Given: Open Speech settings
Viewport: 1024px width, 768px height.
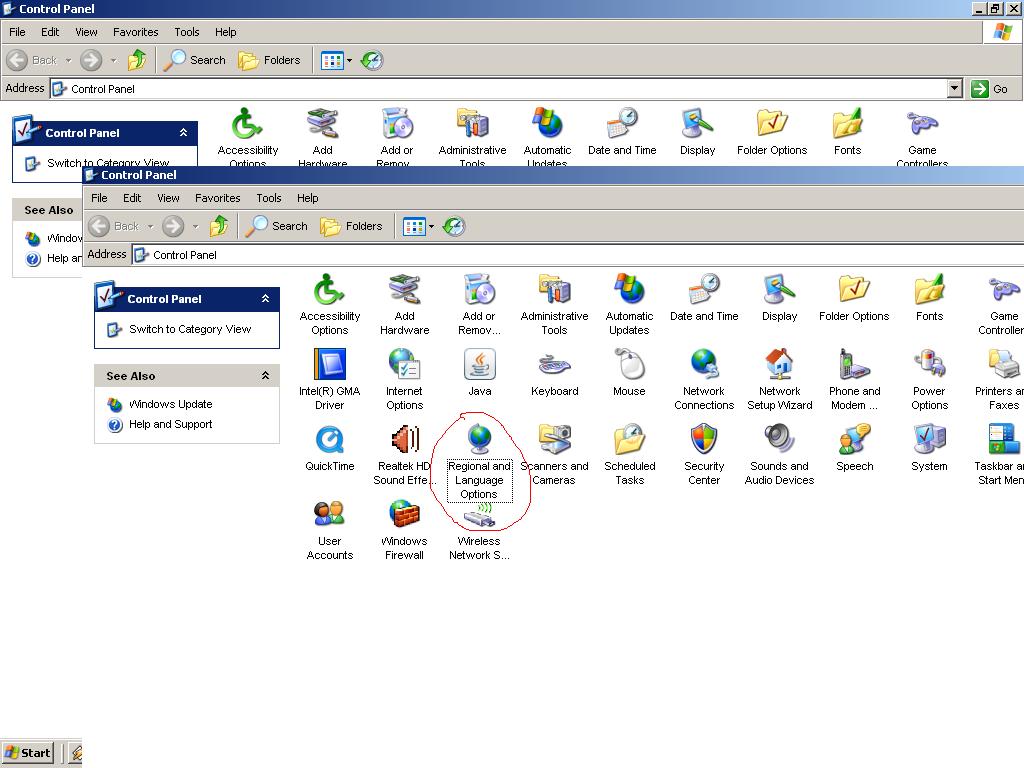Looking at the screenshot, I should coord(854,448).
